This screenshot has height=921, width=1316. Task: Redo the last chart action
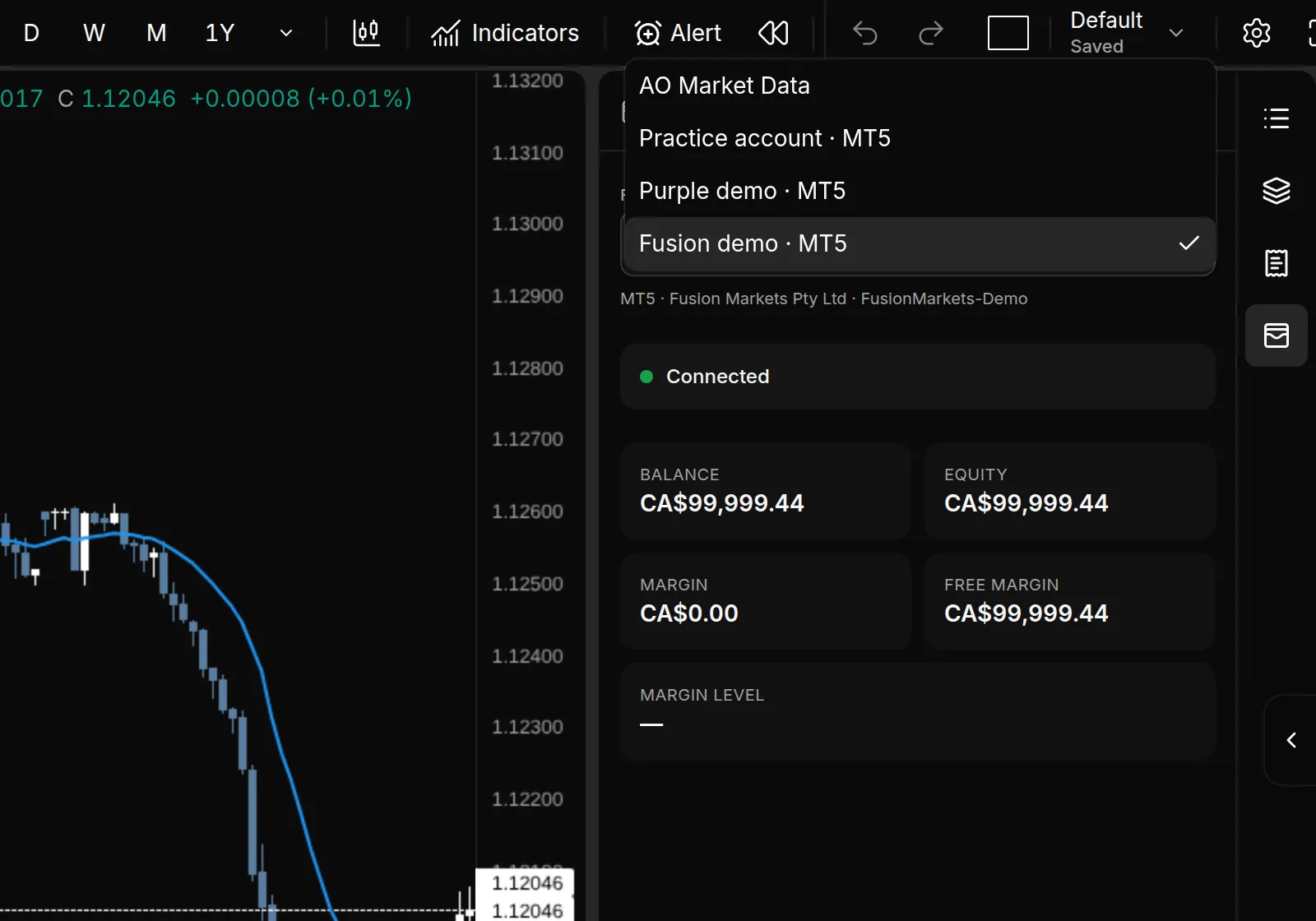pyautogui.click(x=930, y=33)
